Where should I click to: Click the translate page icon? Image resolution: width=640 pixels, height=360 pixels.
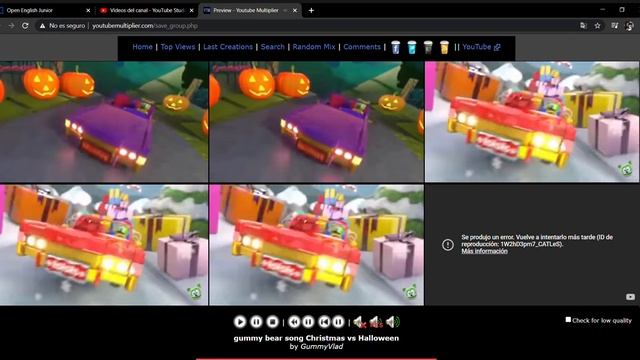583,26
